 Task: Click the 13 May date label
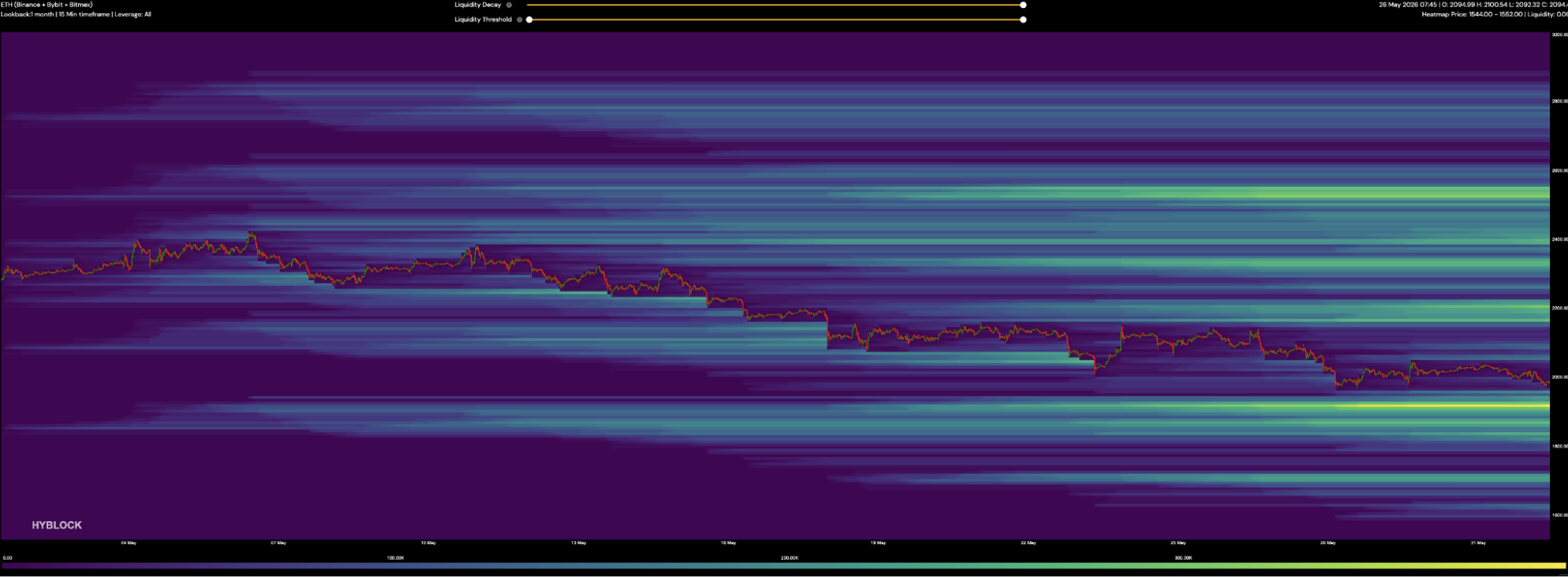click(578, 543)
